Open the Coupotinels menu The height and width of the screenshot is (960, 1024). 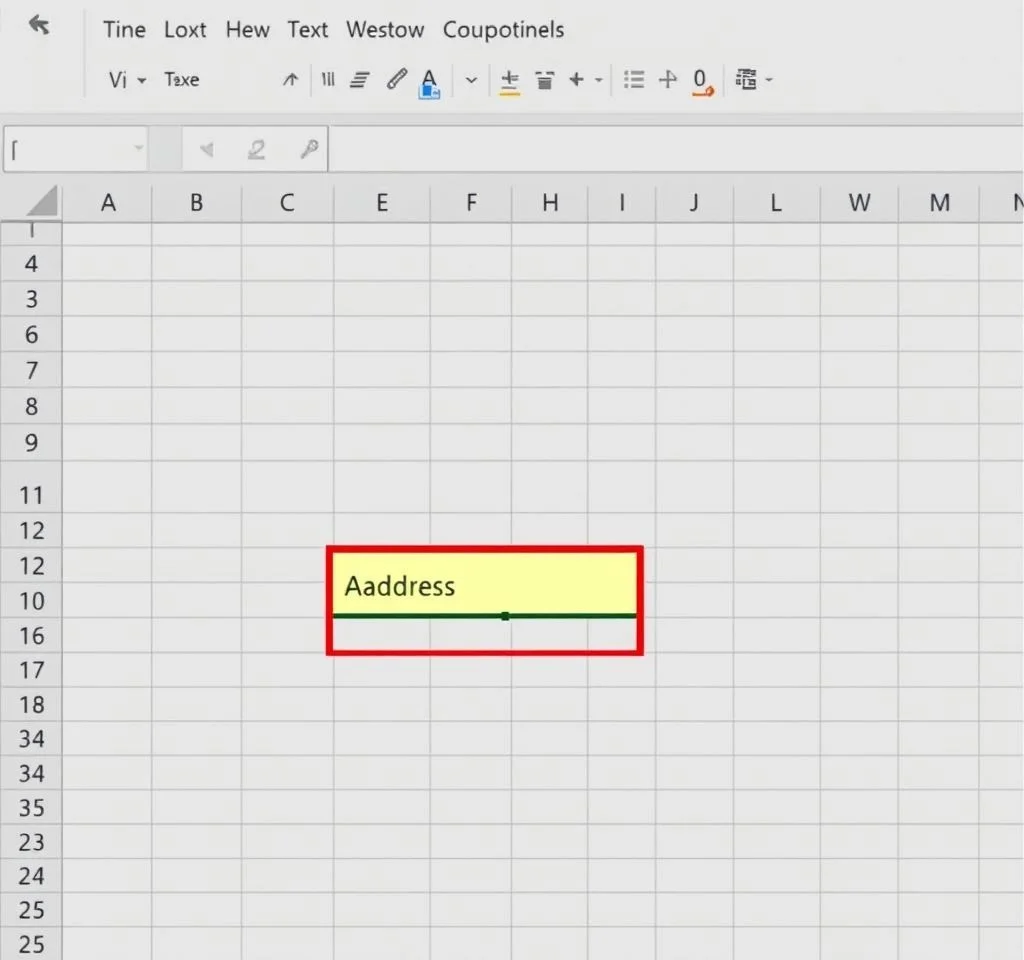(503, 30)
